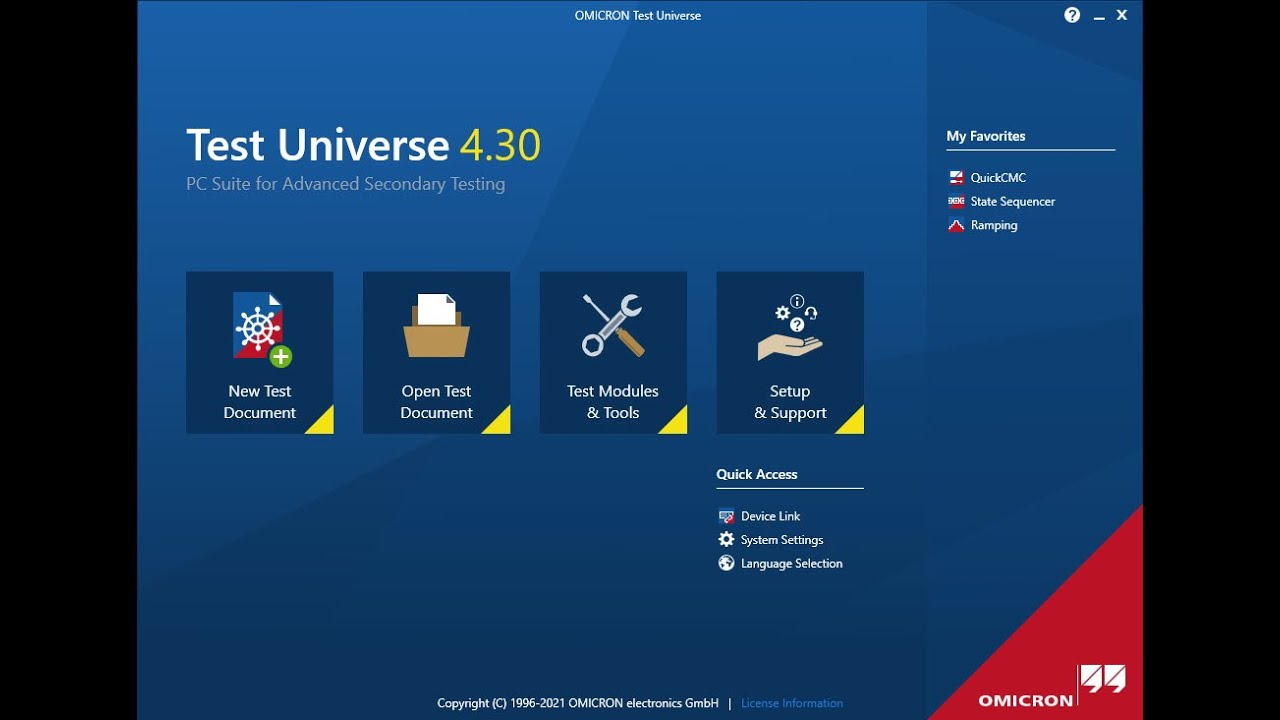Click the OMICRON logo in the corner
The image size is (1280, 720).
coord(1052,687)
